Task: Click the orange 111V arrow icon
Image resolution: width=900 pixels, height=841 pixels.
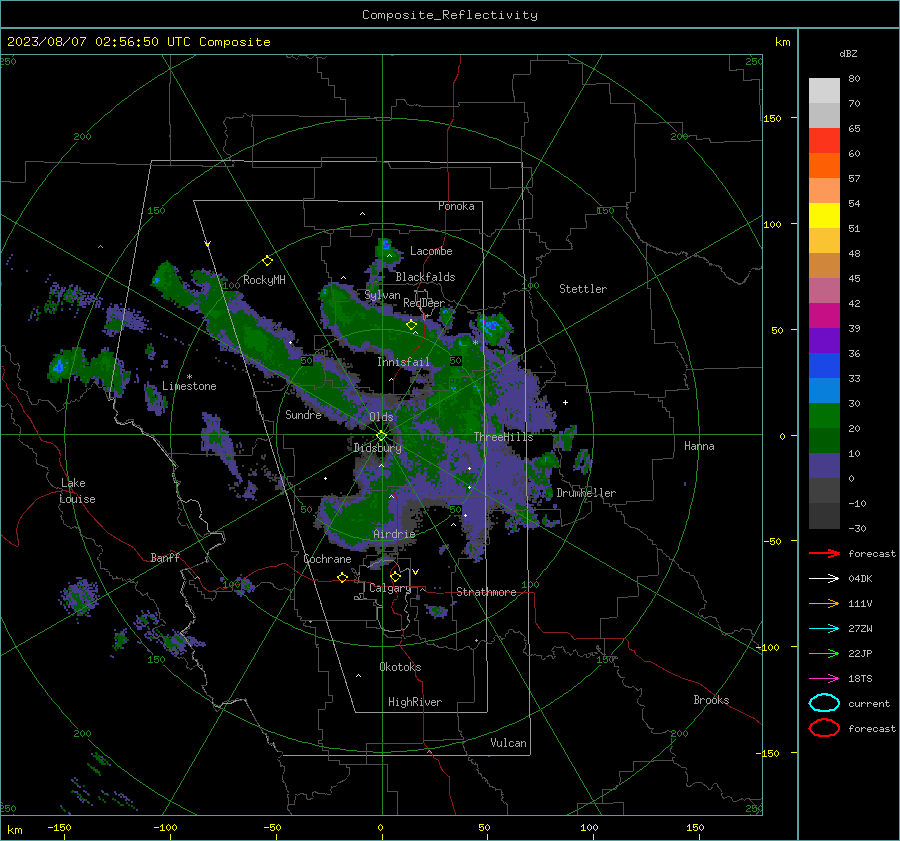Action: click(x=824, y=603)
